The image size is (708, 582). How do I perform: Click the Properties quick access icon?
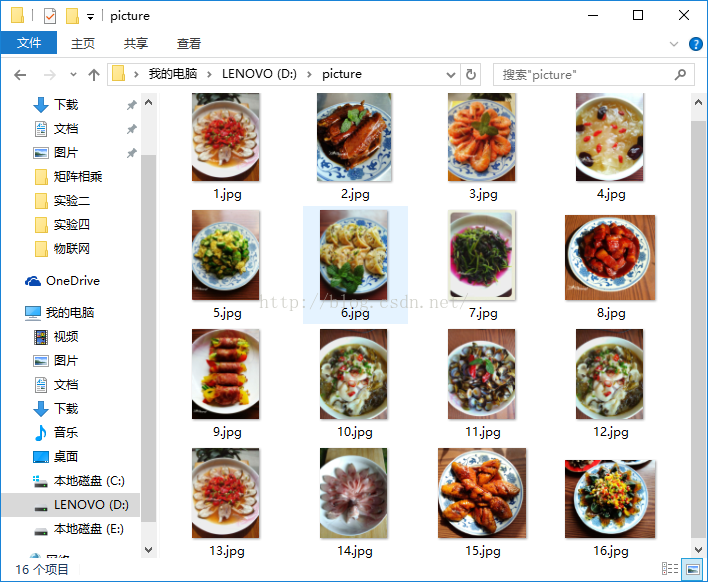coord(50,16)
